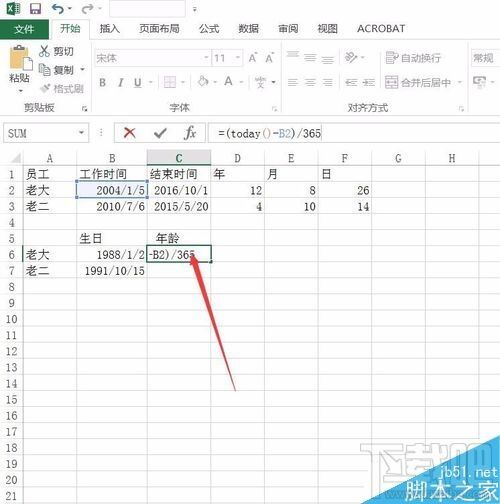The image size is (500, 504).
Task: Select cell containing 1991/10/15
Action: tap(112, 270)
